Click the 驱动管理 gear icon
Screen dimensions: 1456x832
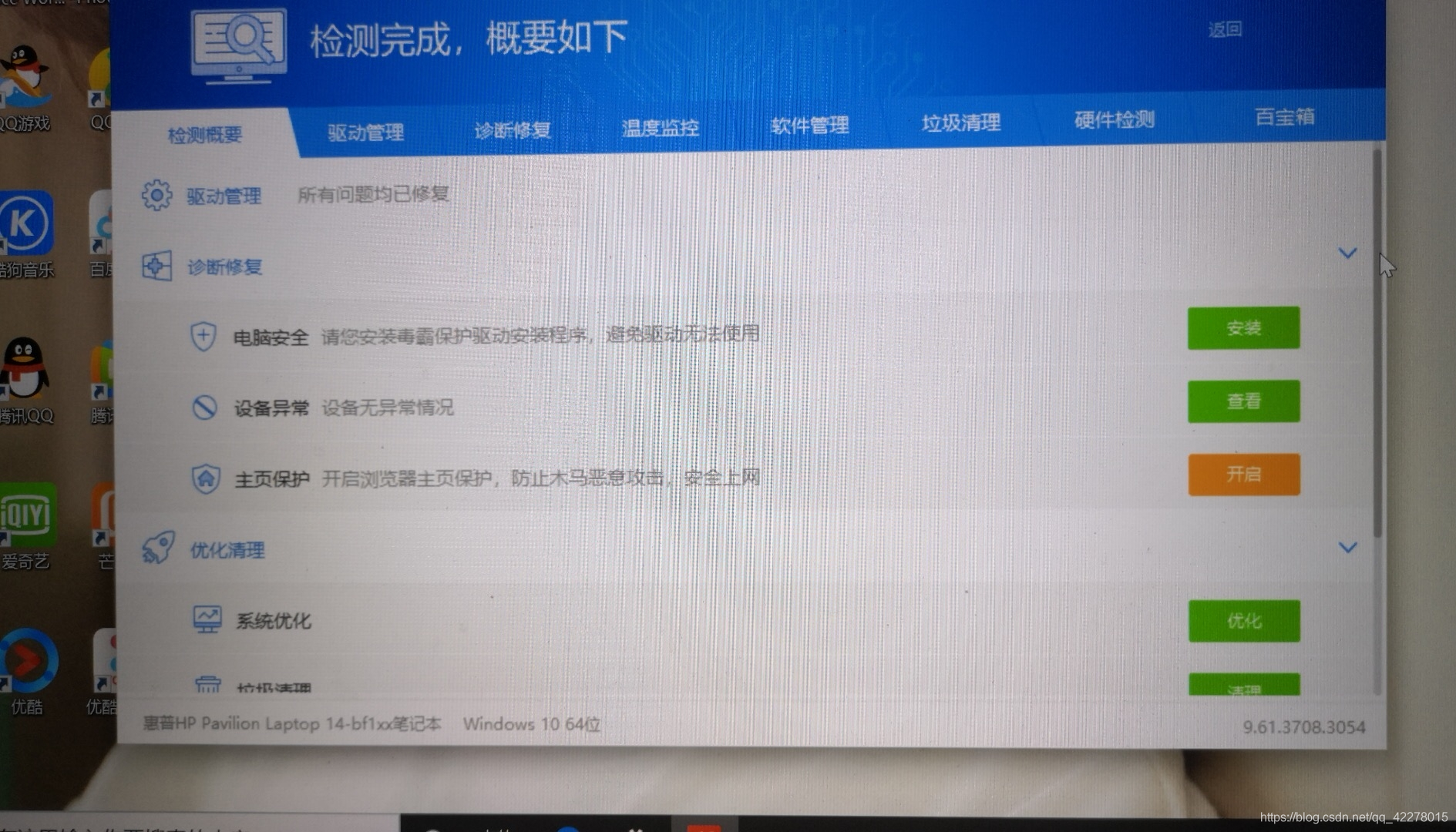coord(156,195)
